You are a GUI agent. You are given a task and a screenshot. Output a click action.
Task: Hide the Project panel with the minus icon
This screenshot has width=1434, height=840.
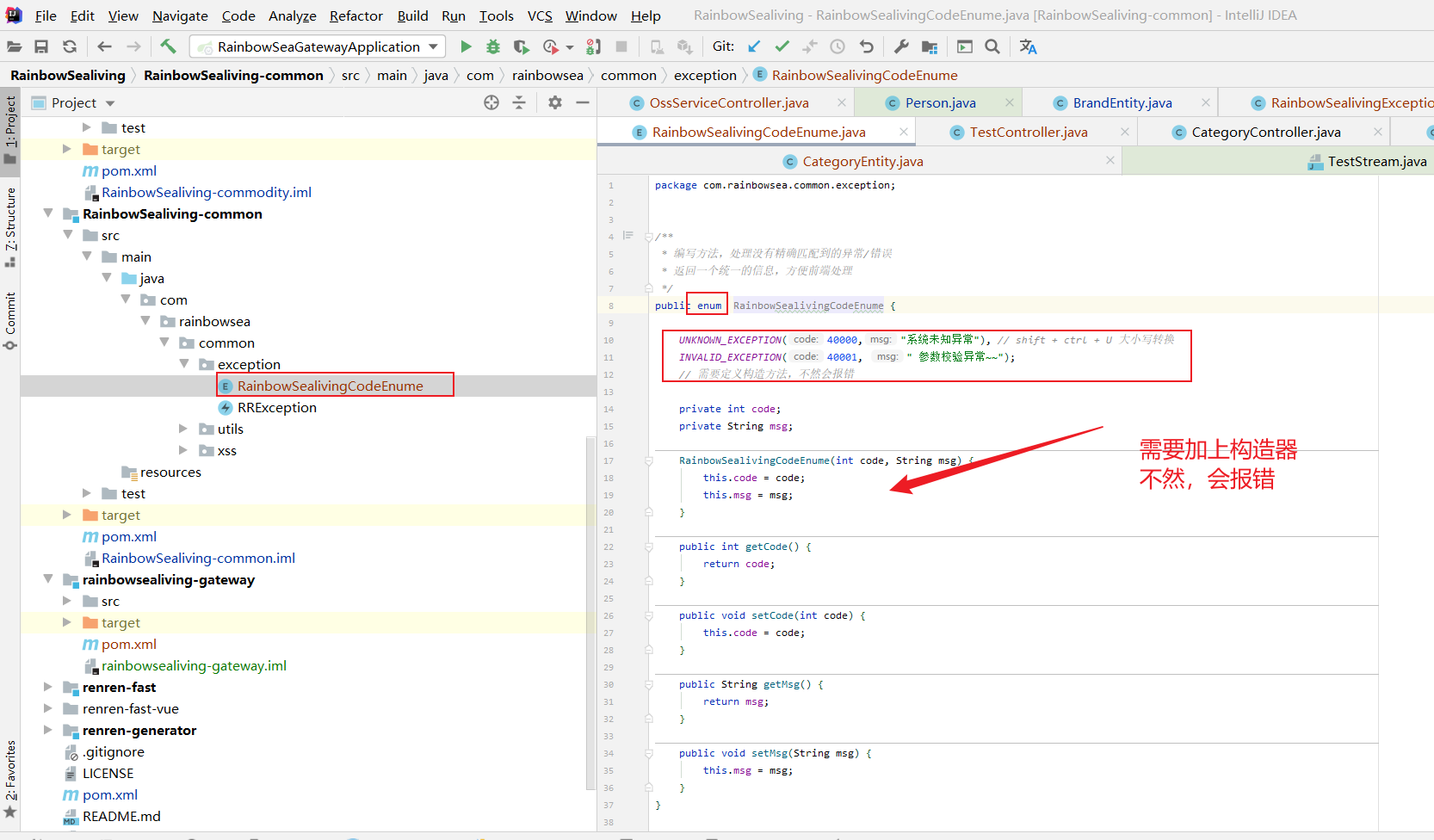tap(583, 102)
